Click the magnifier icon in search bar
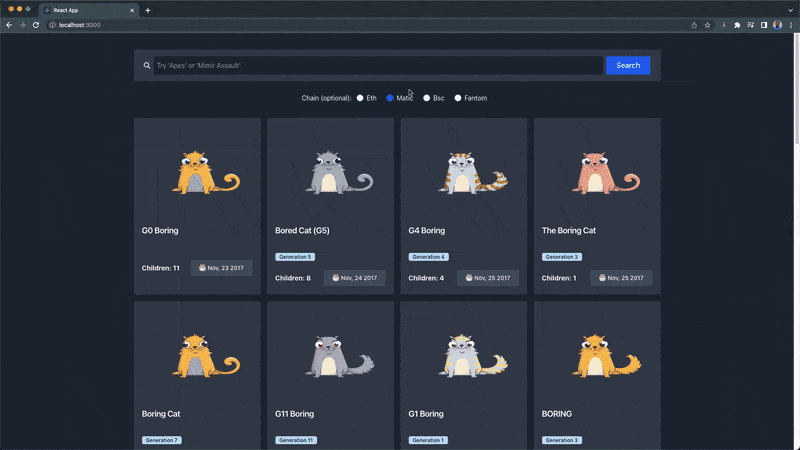The width and height of the screenshot is (800, 450). (x=147, y=65)
